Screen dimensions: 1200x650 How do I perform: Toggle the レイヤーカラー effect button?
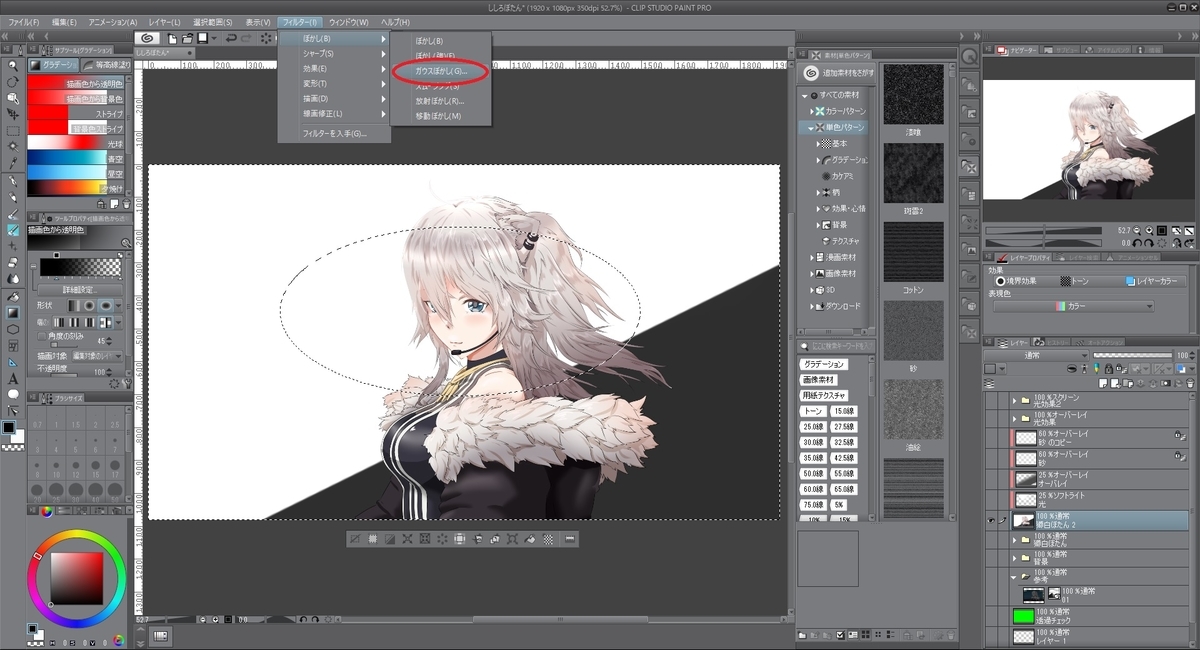pos(1154,281)
